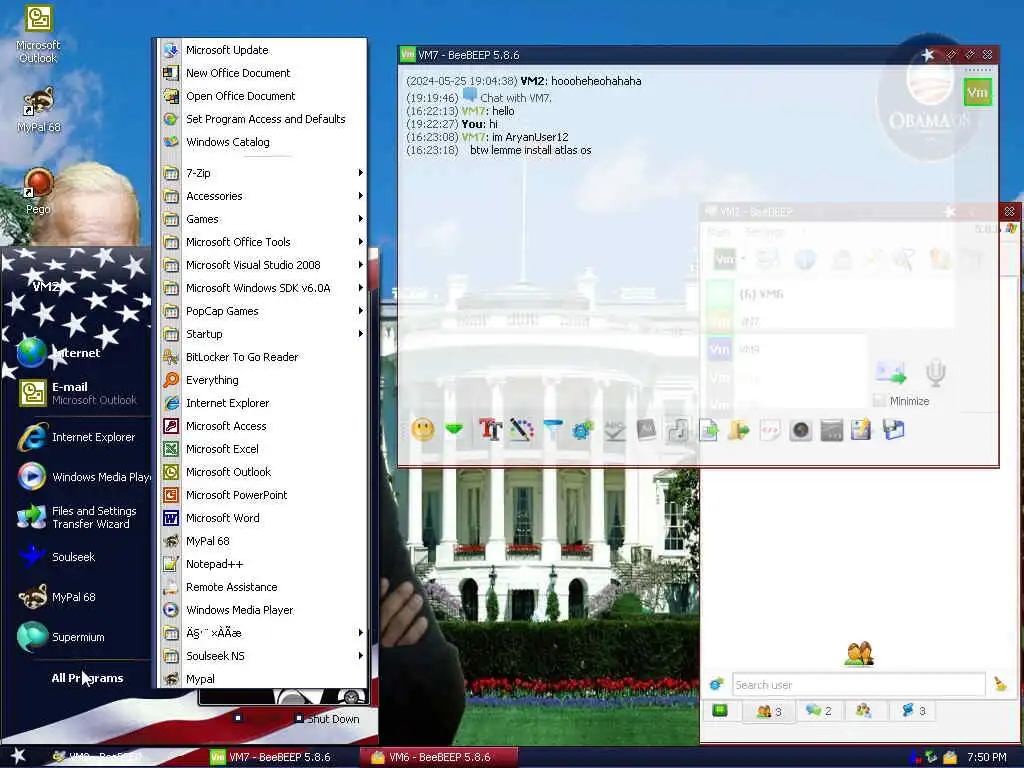Click Shut Down in Start menu

[327, 718]
